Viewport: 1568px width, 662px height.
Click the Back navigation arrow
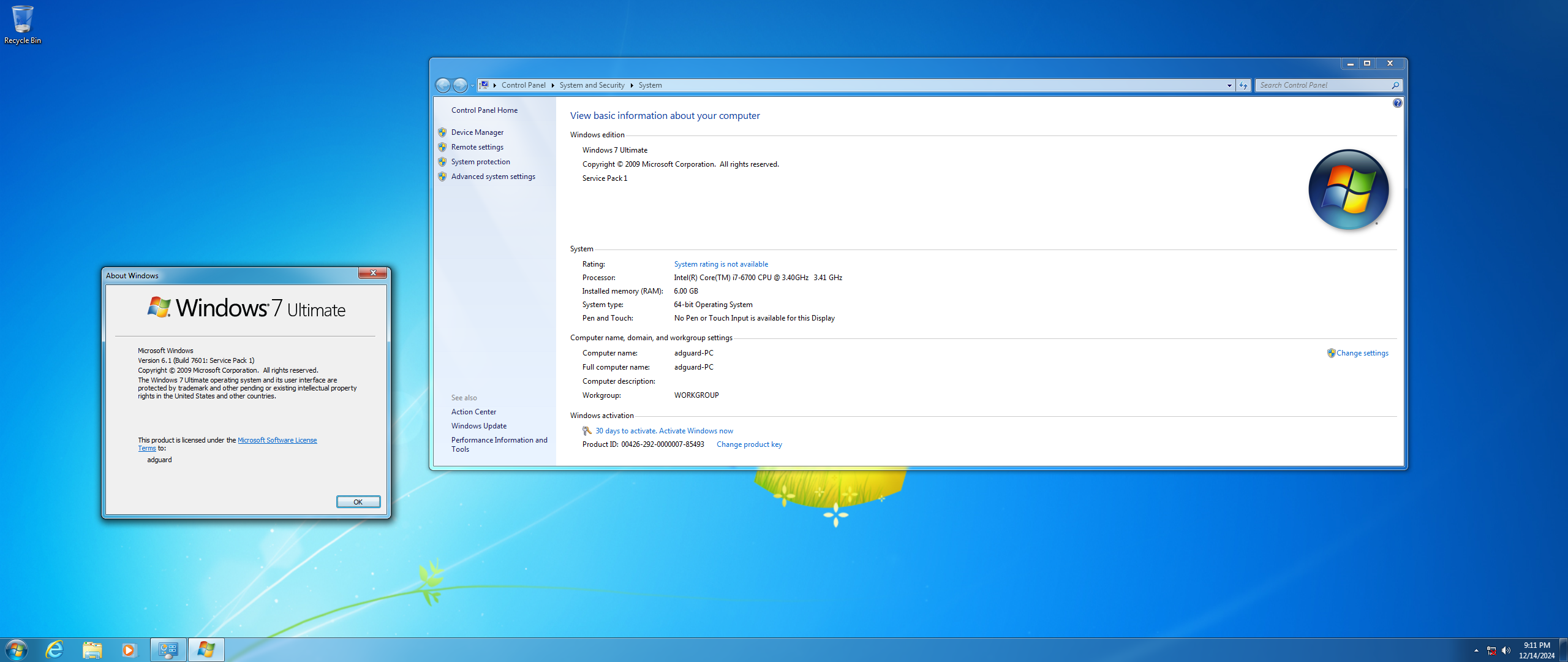[x=443, y=85]
